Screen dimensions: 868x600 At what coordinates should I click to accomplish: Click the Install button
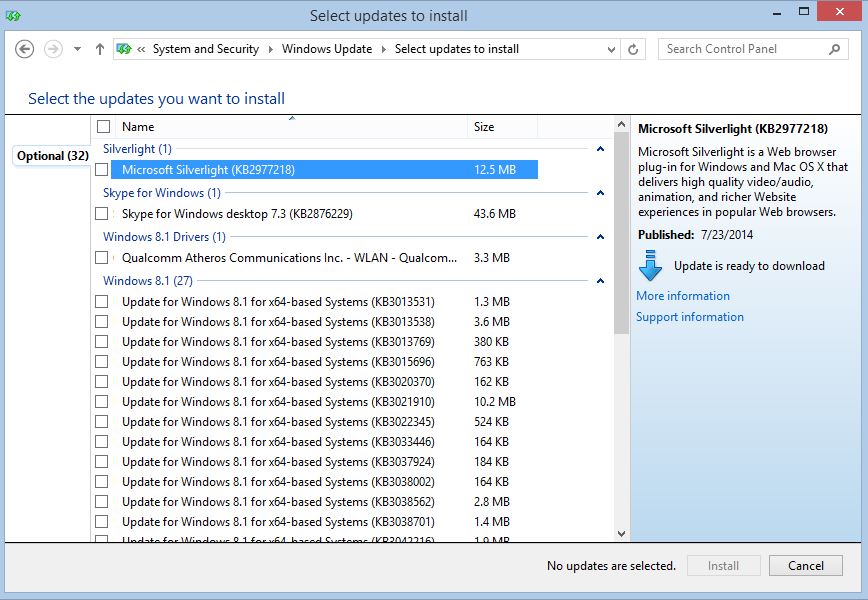(x=723, y=566)
